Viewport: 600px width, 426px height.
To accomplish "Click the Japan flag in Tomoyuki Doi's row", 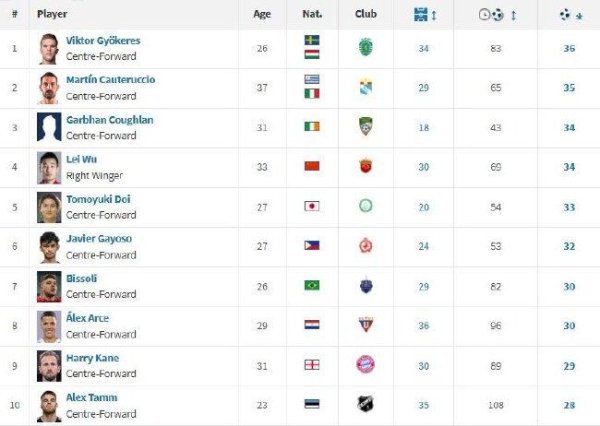I will pos(312,206).
